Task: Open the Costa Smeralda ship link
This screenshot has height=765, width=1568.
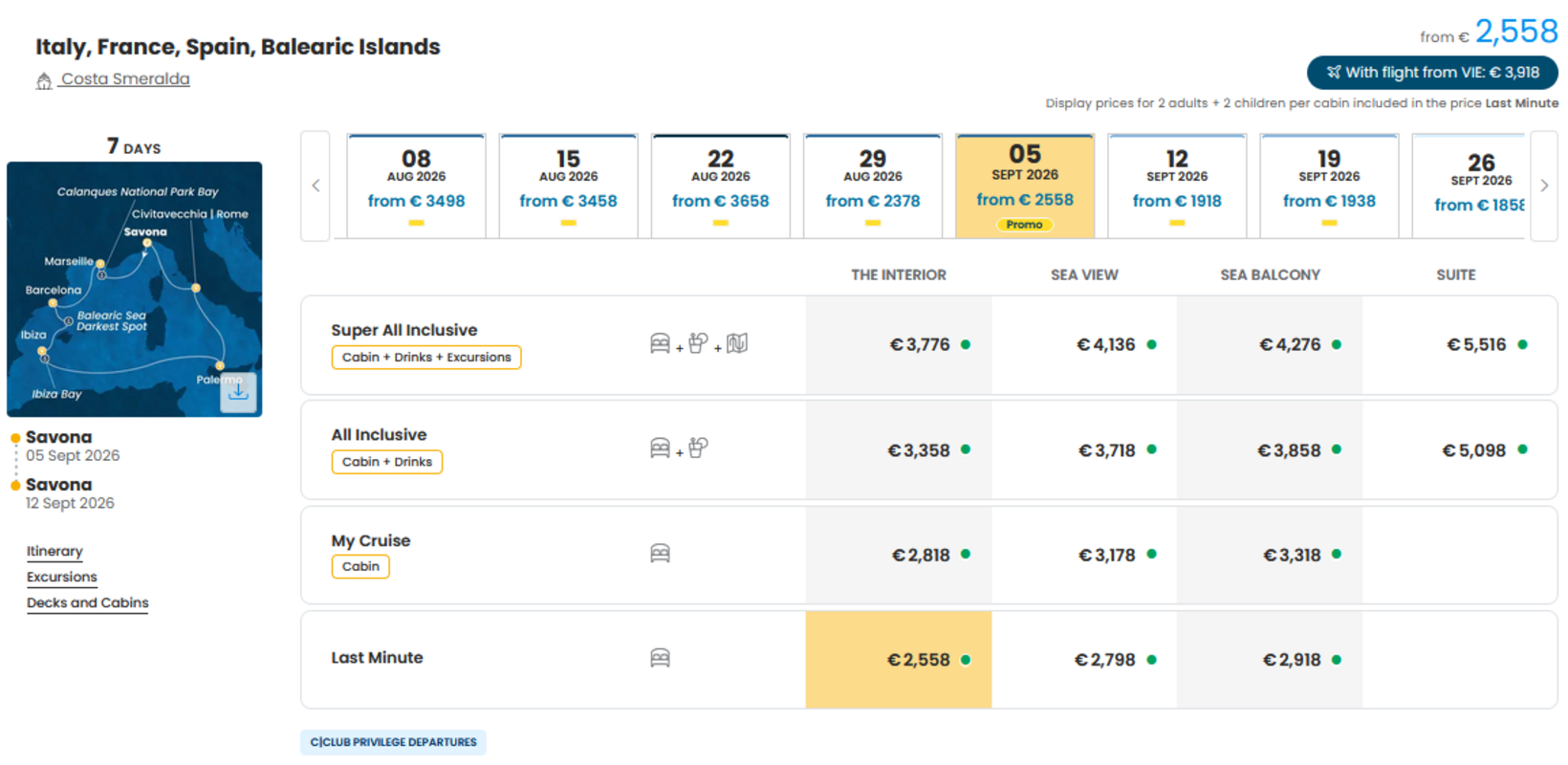Action: [x=125, y=79]
